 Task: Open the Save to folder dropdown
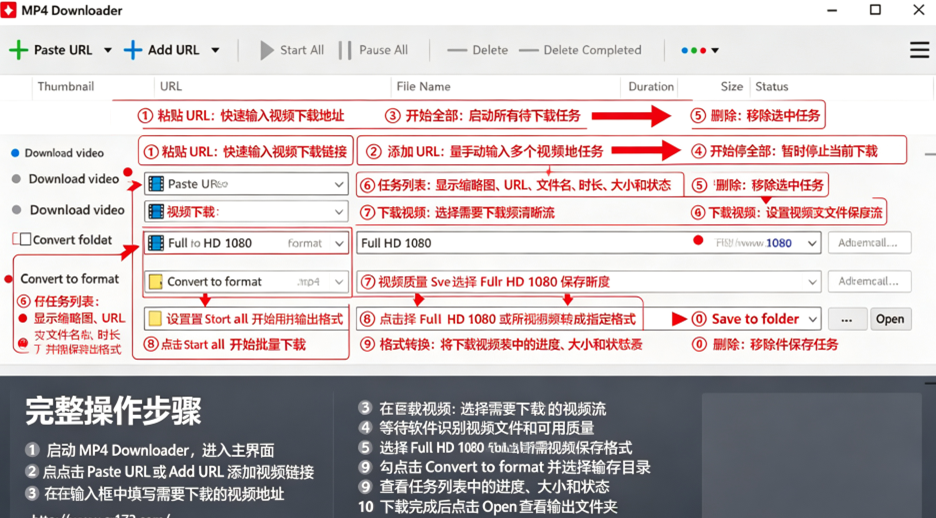point(812,319)
